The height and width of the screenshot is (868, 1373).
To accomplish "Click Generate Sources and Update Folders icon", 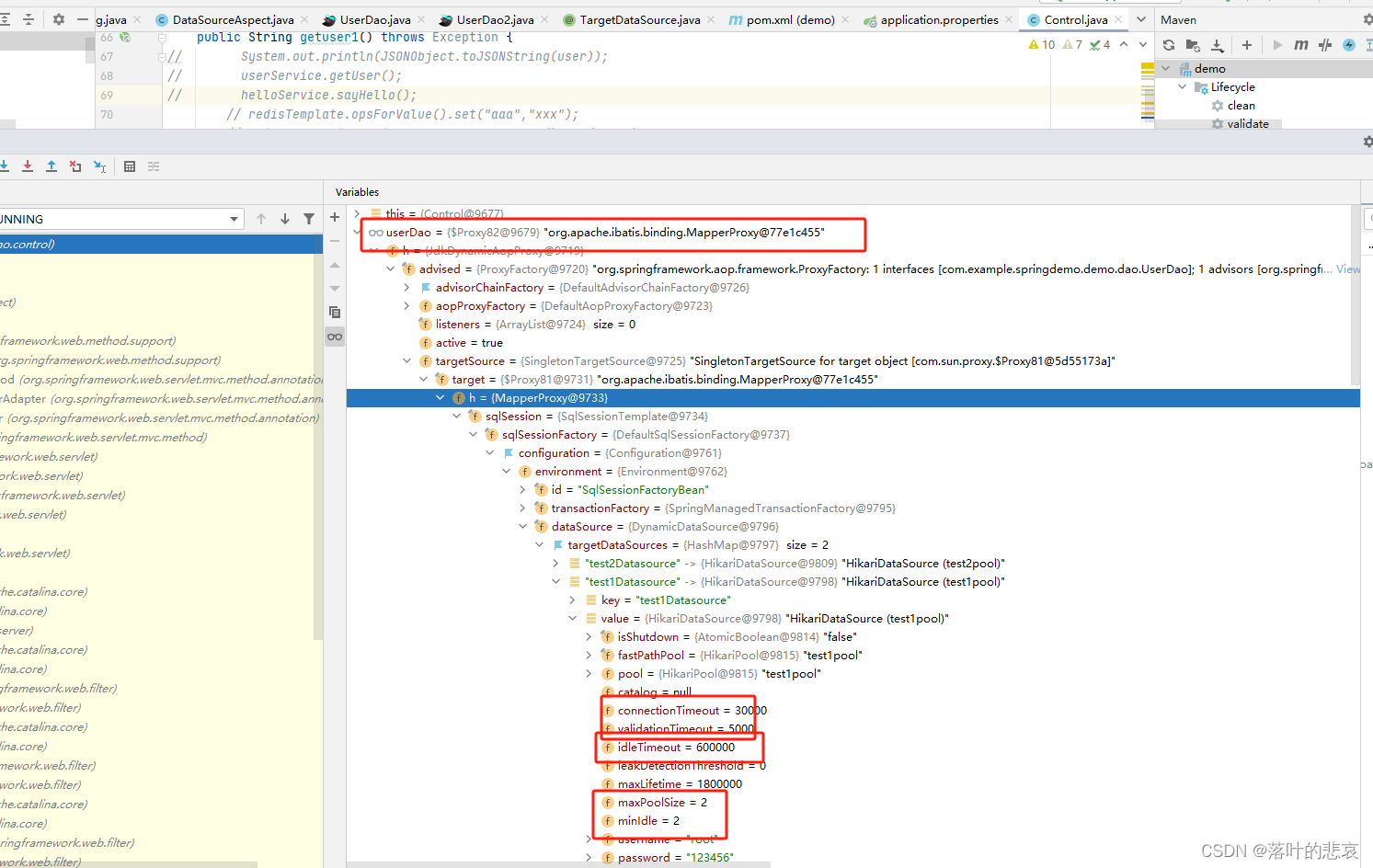I will pyautogui.click(x=1193, y=45).
